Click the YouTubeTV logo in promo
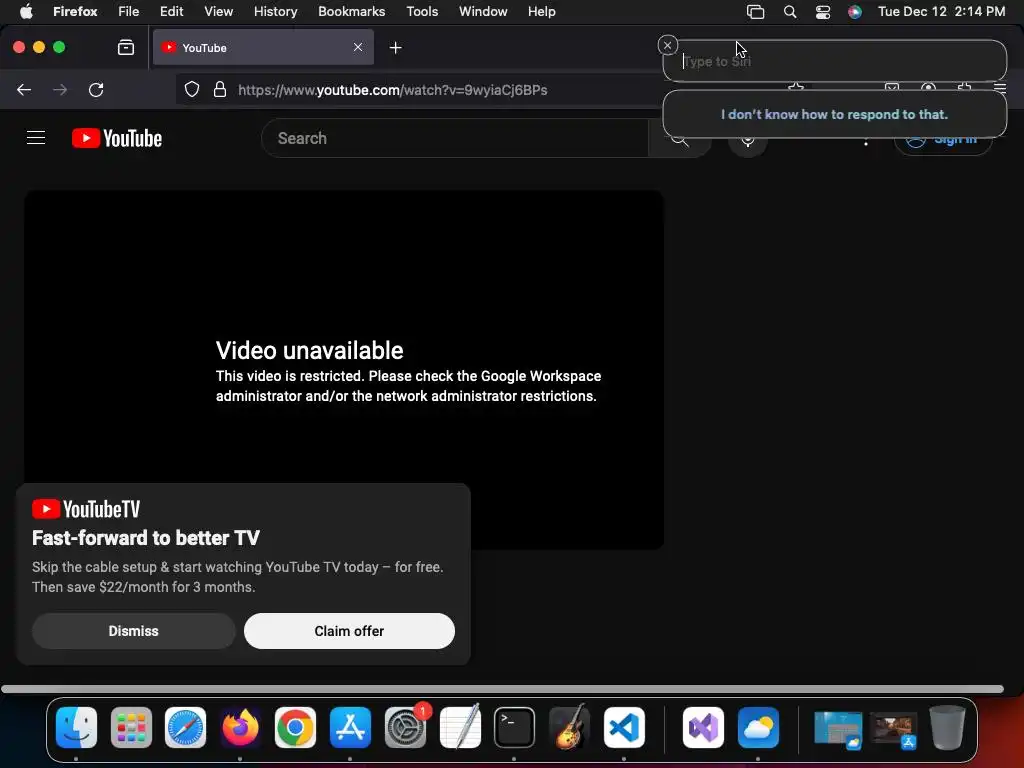The image size is (1024, 768). pyautogui.click(x=86, y=509)
